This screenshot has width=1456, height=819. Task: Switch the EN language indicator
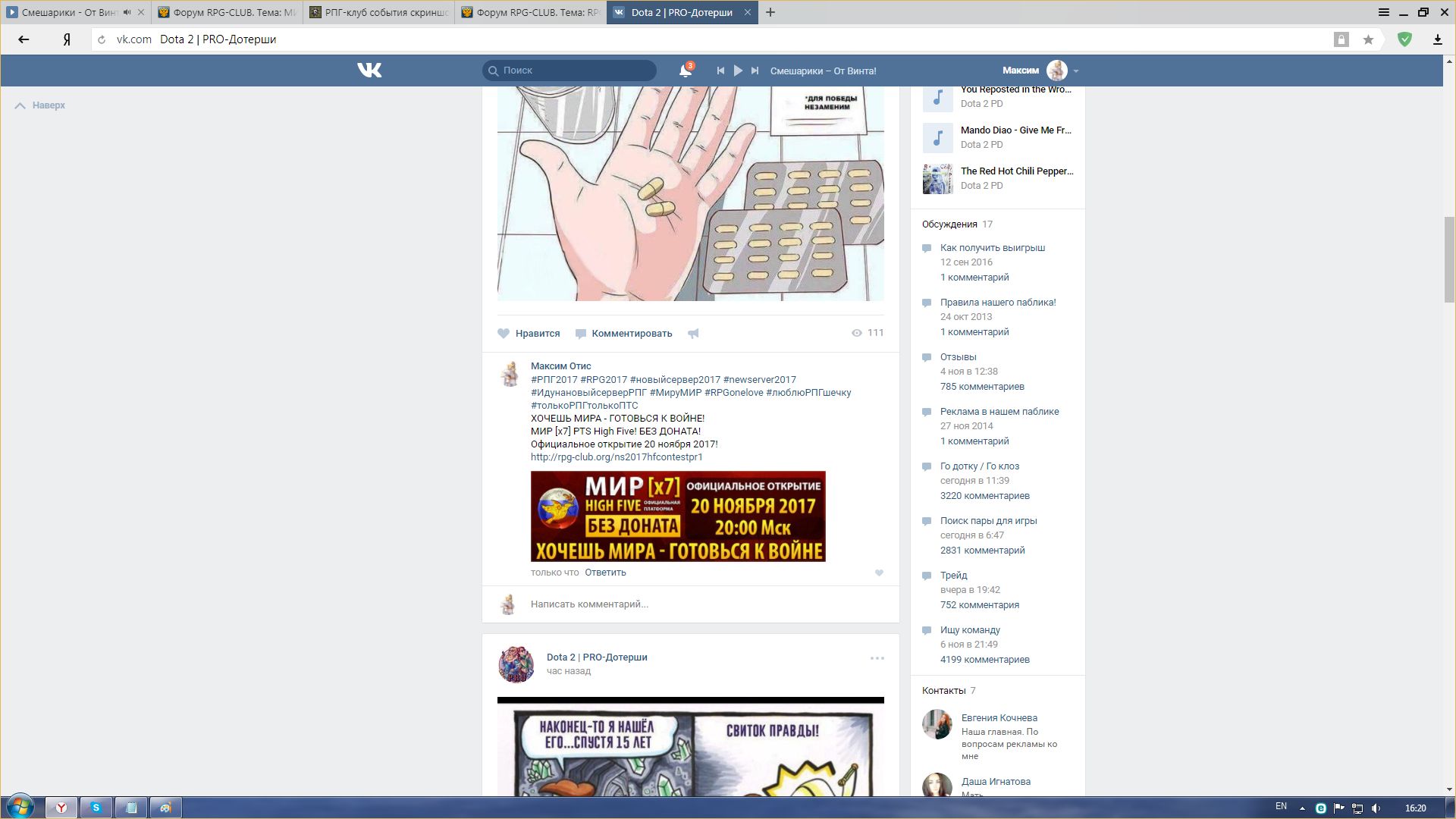point(1281,807)
